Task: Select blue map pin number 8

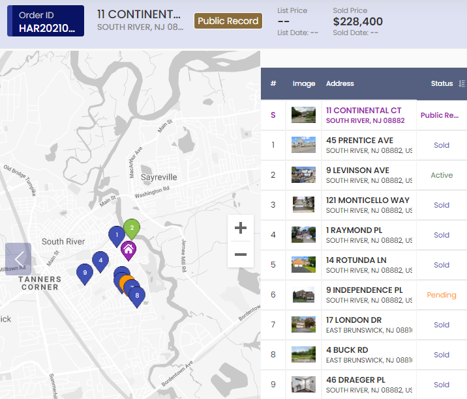Action: pos(137,297)
